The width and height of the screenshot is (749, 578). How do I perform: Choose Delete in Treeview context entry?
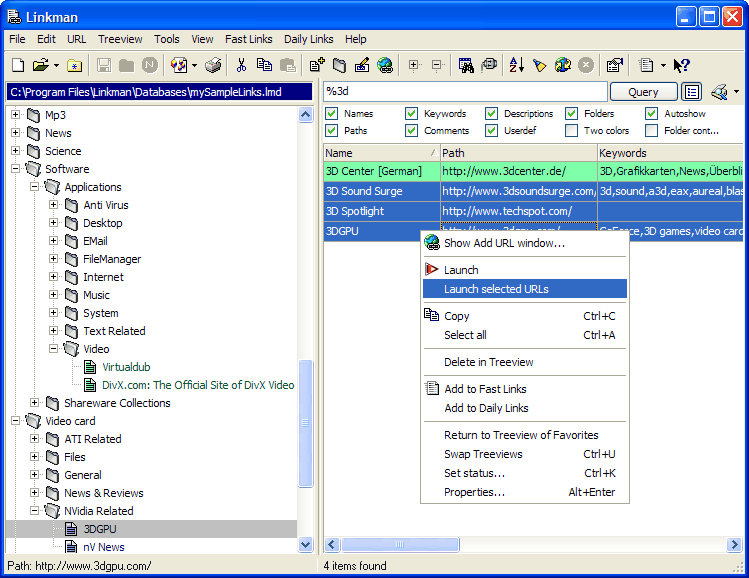[524, 362]
